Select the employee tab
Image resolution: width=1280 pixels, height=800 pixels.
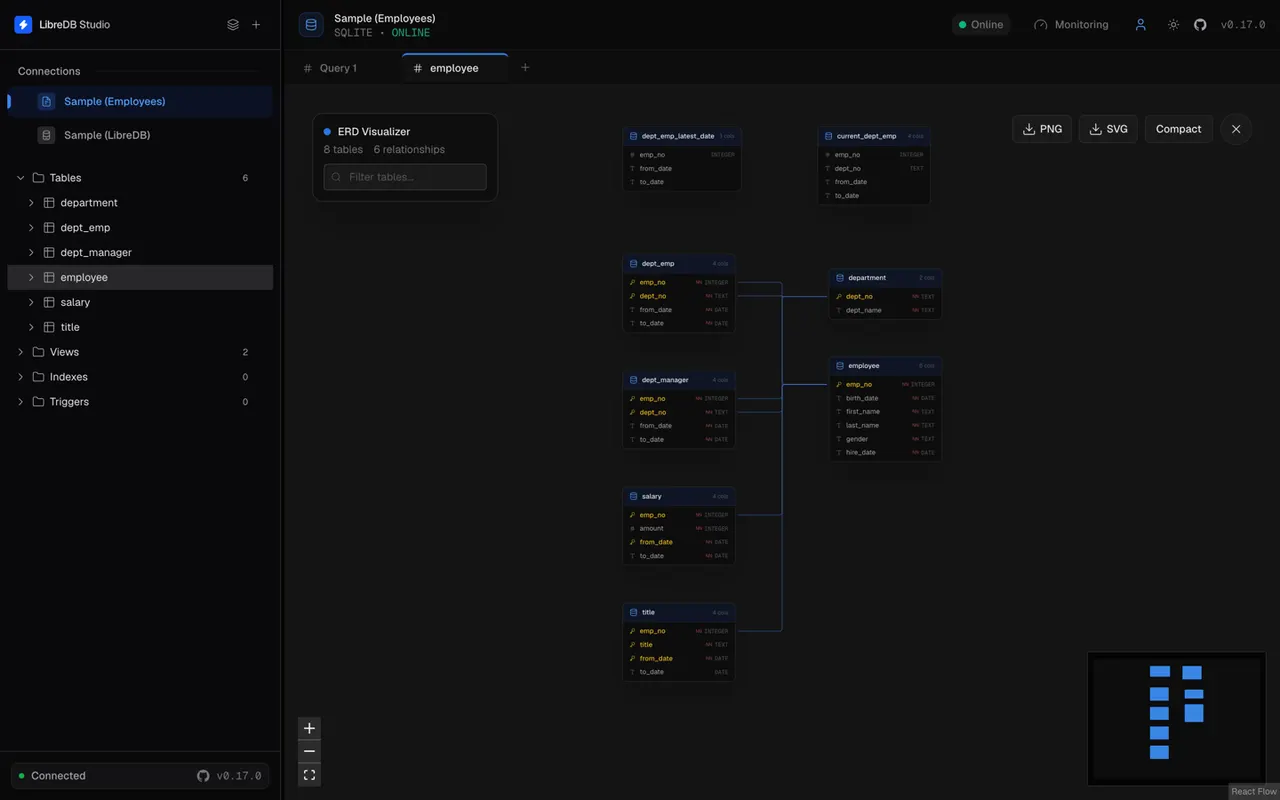pyautogui.click(x=455, y=68)
